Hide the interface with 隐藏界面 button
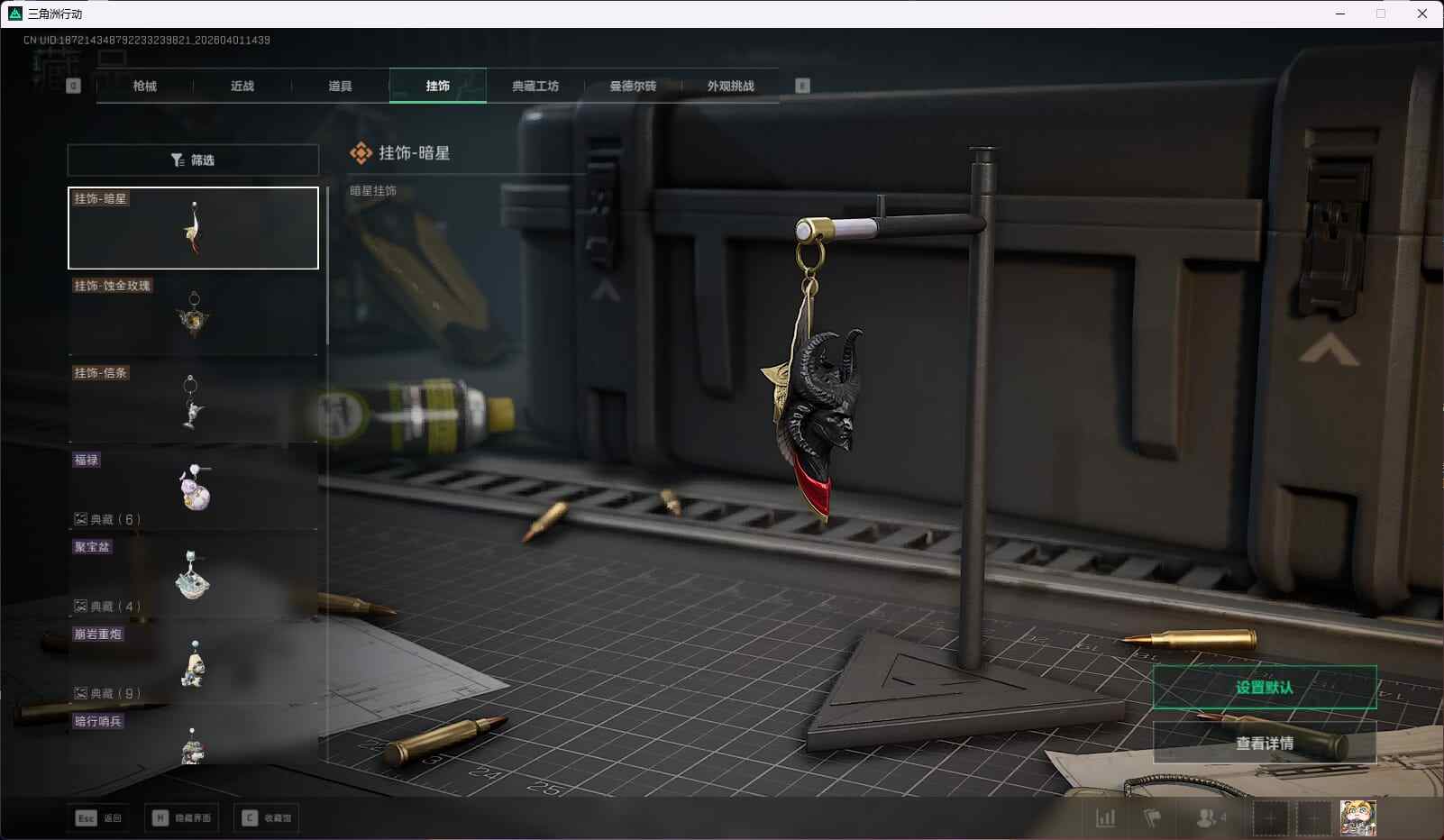The height and width of the screenshot is (840, 1444). (184, 818)
